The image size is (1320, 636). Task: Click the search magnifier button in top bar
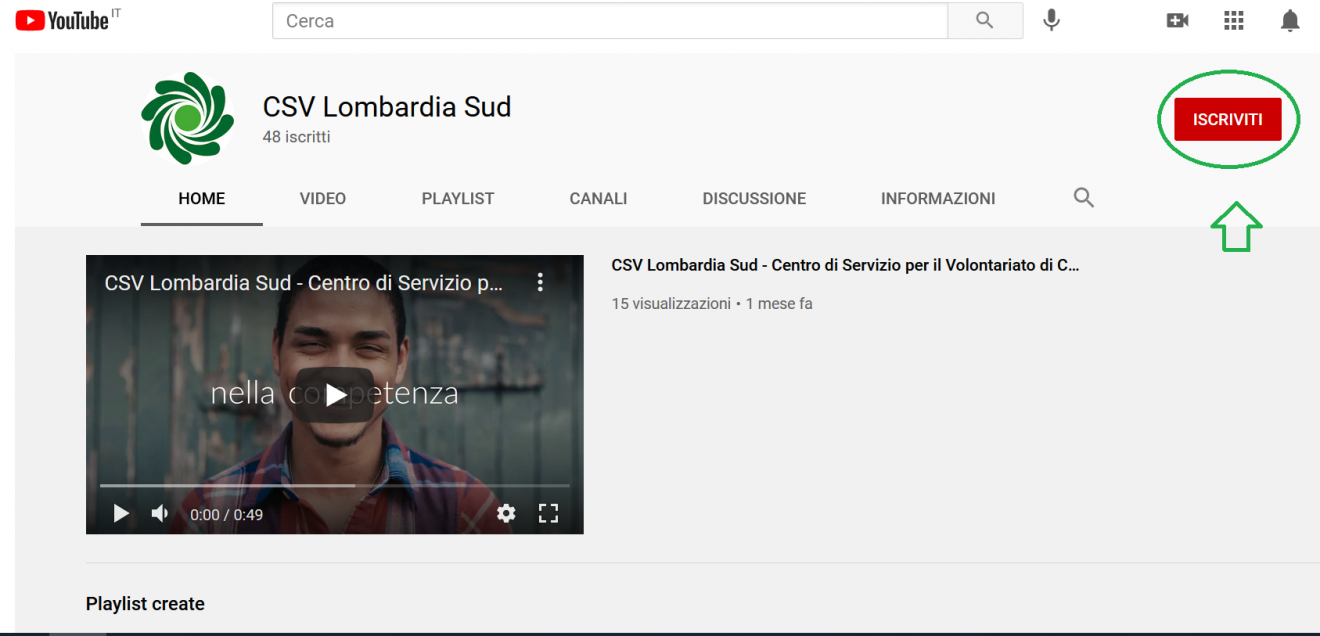click(x=985, y=21)
